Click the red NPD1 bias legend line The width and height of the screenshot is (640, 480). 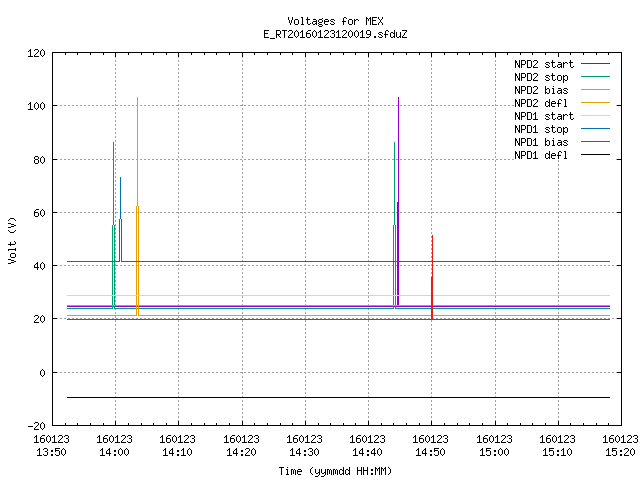point(595,142)
